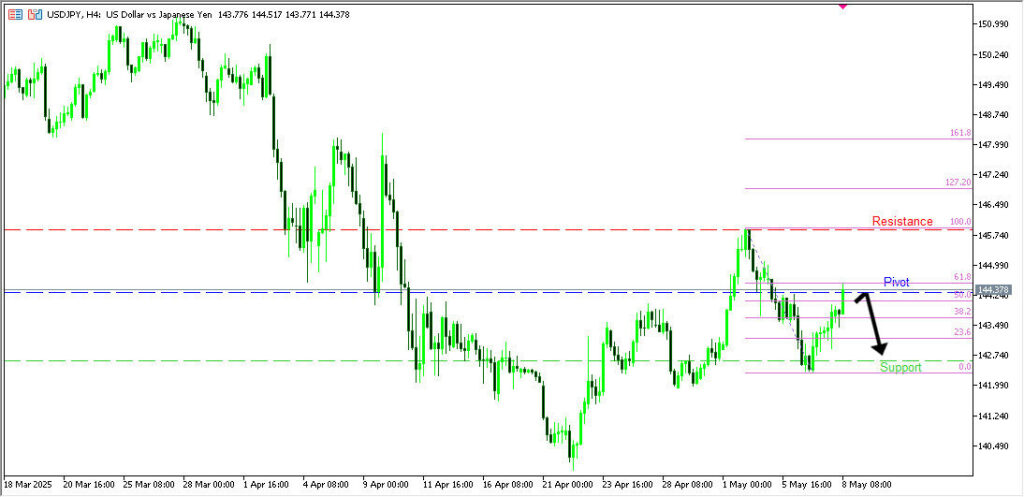Select the 38.2 Fibonacci level label
Screen dimensions: 1024x497
click(x=962, y=312)
